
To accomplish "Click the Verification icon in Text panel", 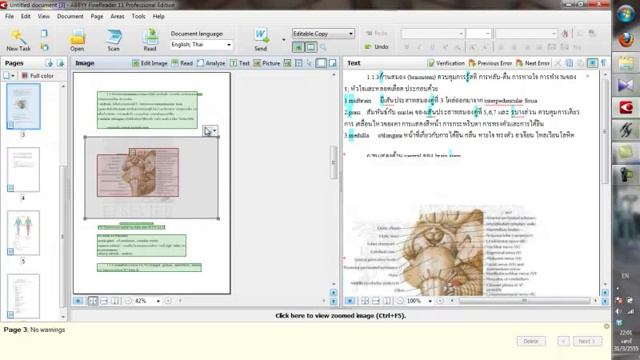I will coord(431,63).
